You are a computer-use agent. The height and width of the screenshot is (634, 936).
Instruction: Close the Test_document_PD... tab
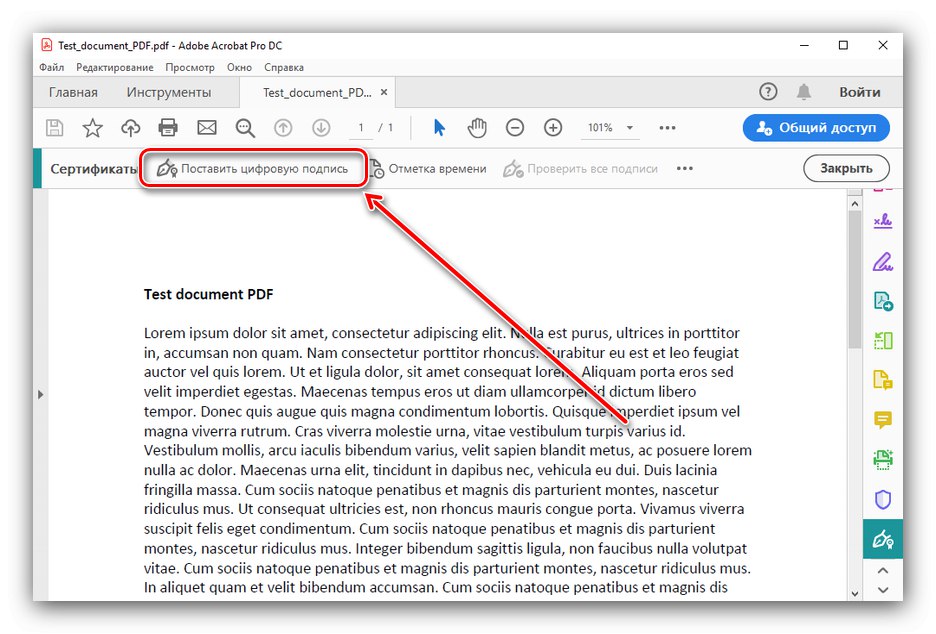(384, 92)
